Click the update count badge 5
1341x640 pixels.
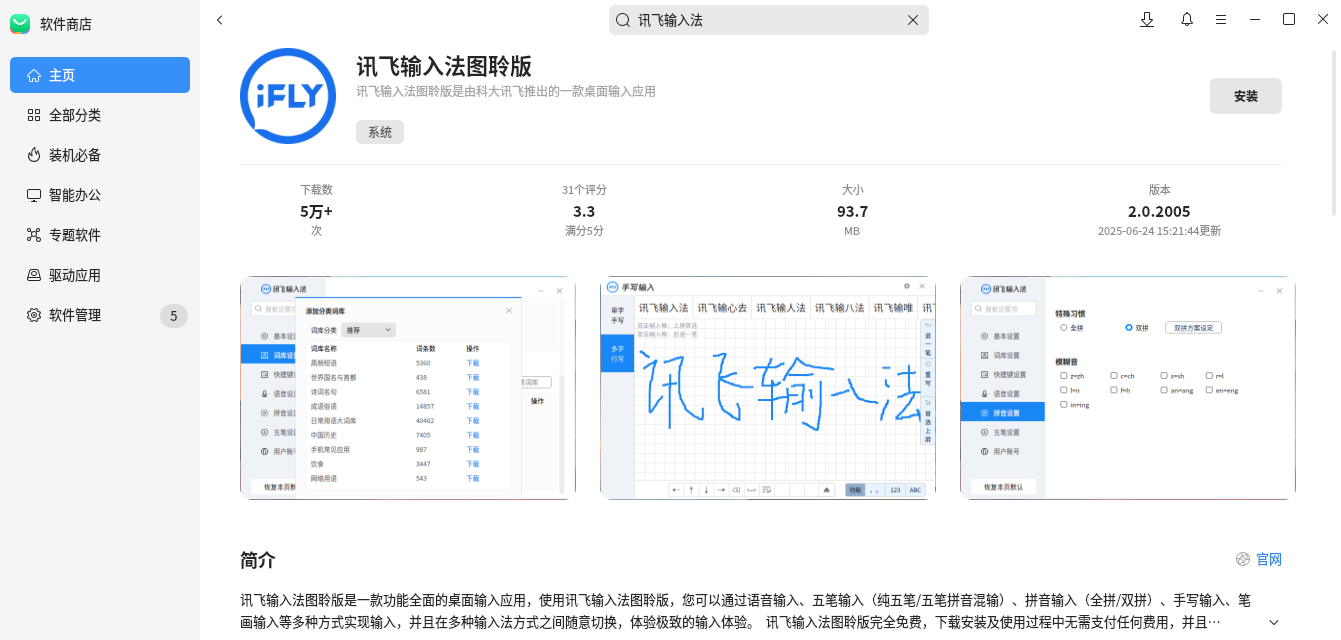click(x=173, y=316)
